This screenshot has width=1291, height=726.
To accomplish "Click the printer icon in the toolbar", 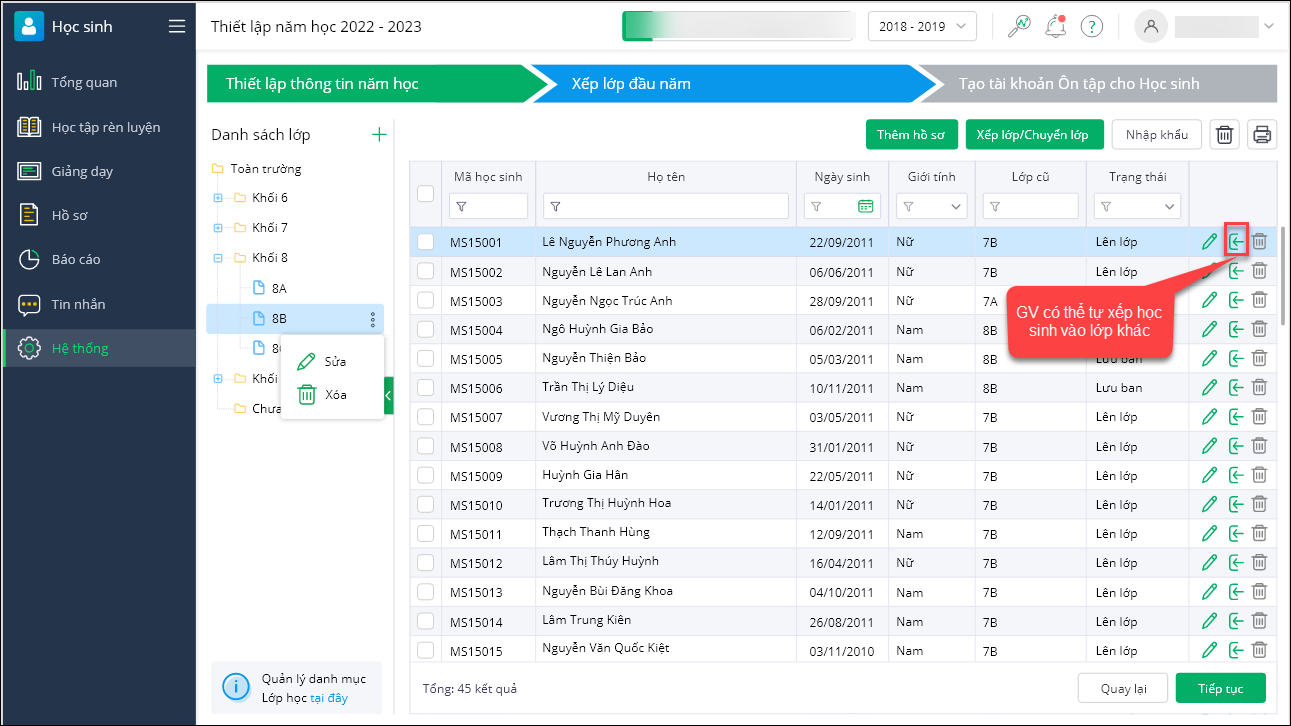I will [1262, 134].
